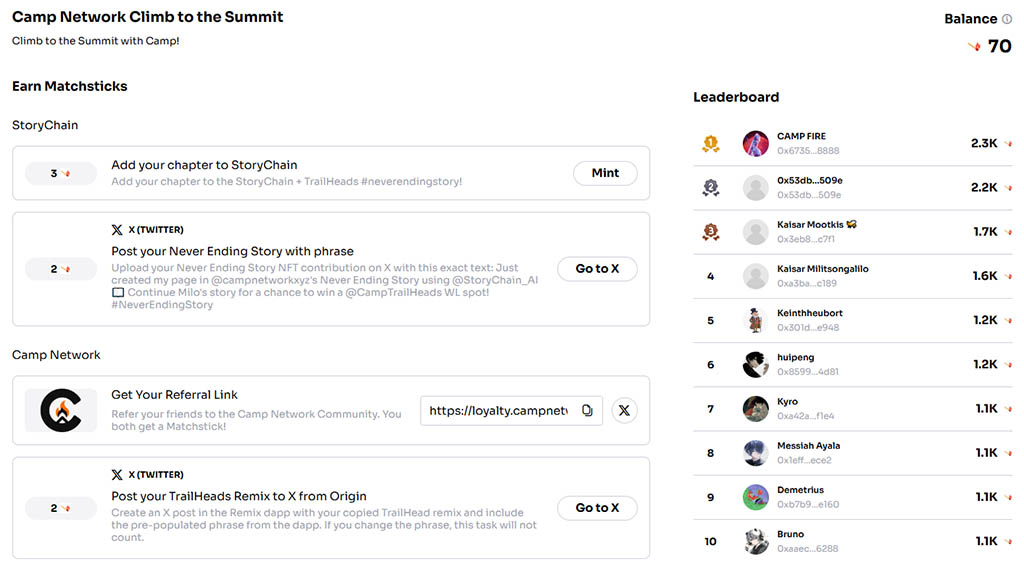Click the 1.7K leaderboard score

point(985,232)
